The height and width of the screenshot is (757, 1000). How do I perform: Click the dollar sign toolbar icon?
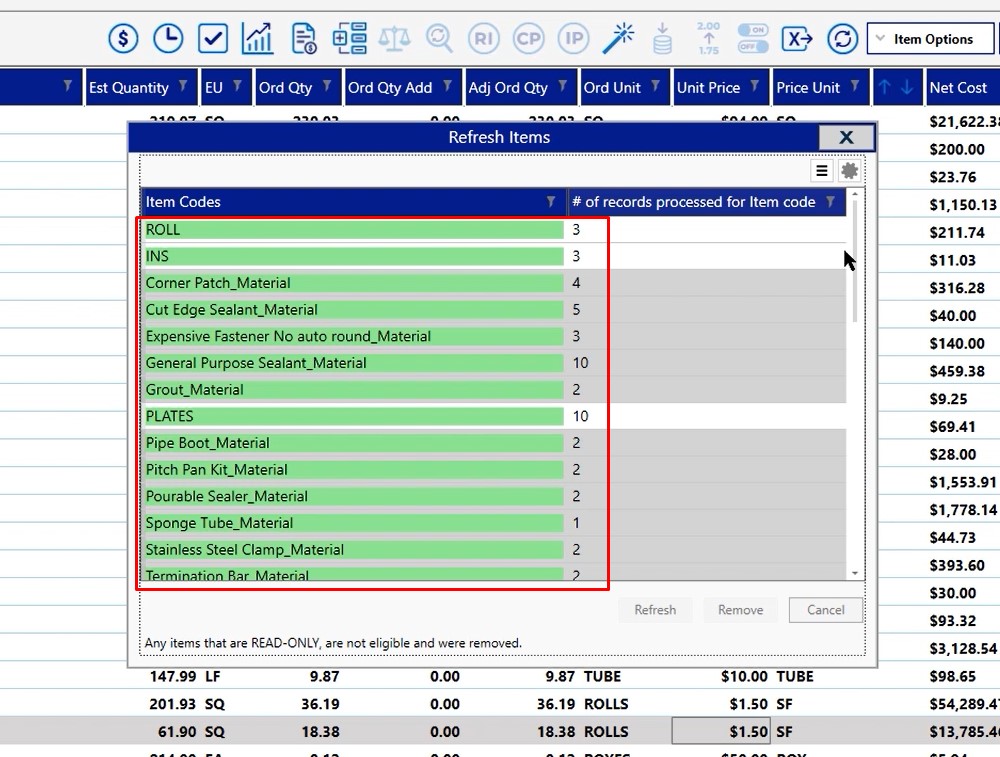click(x=123, y=38)
